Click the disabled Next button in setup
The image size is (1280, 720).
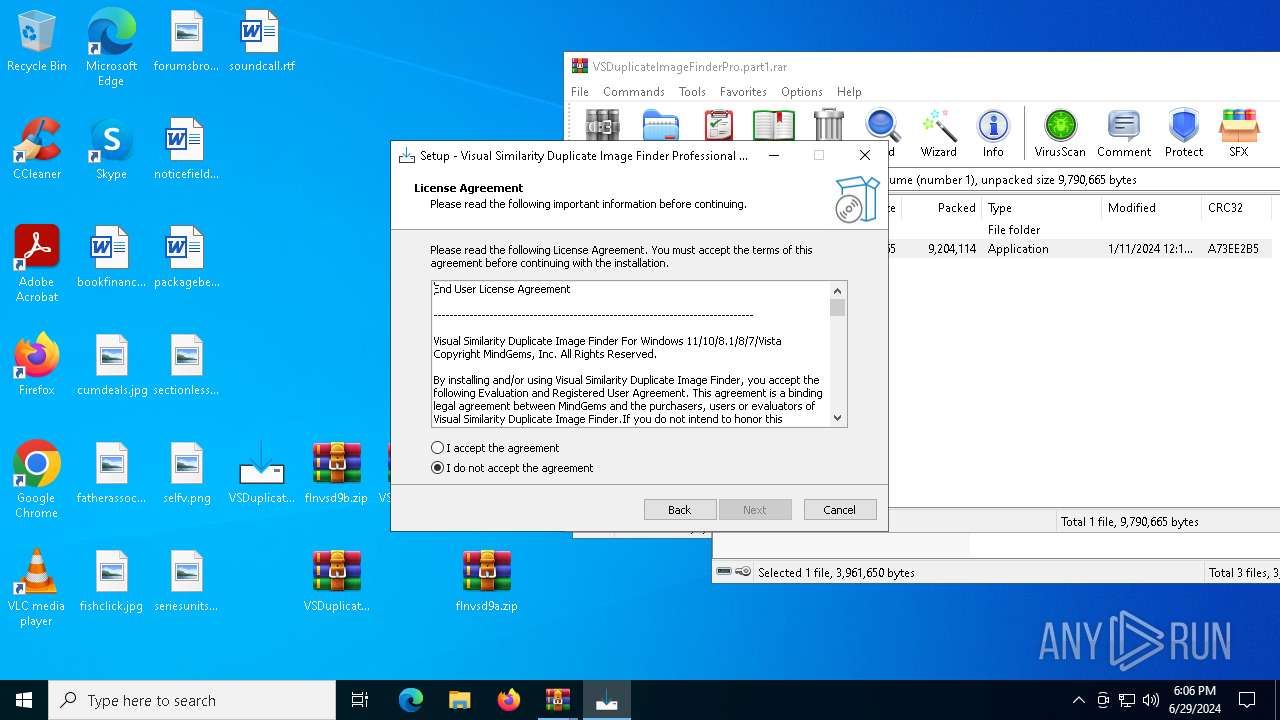click(x=755, y=510)
